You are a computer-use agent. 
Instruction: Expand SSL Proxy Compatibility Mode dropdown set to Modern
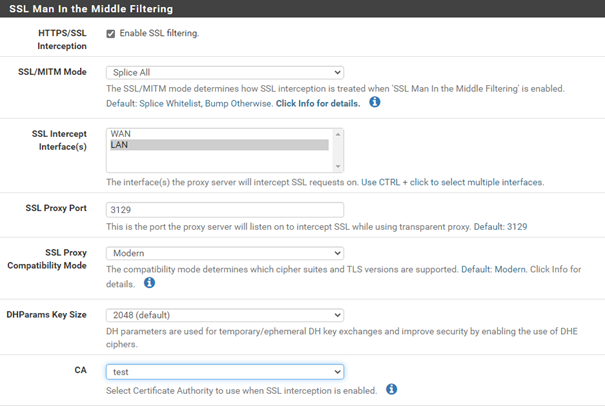(225, 253)
